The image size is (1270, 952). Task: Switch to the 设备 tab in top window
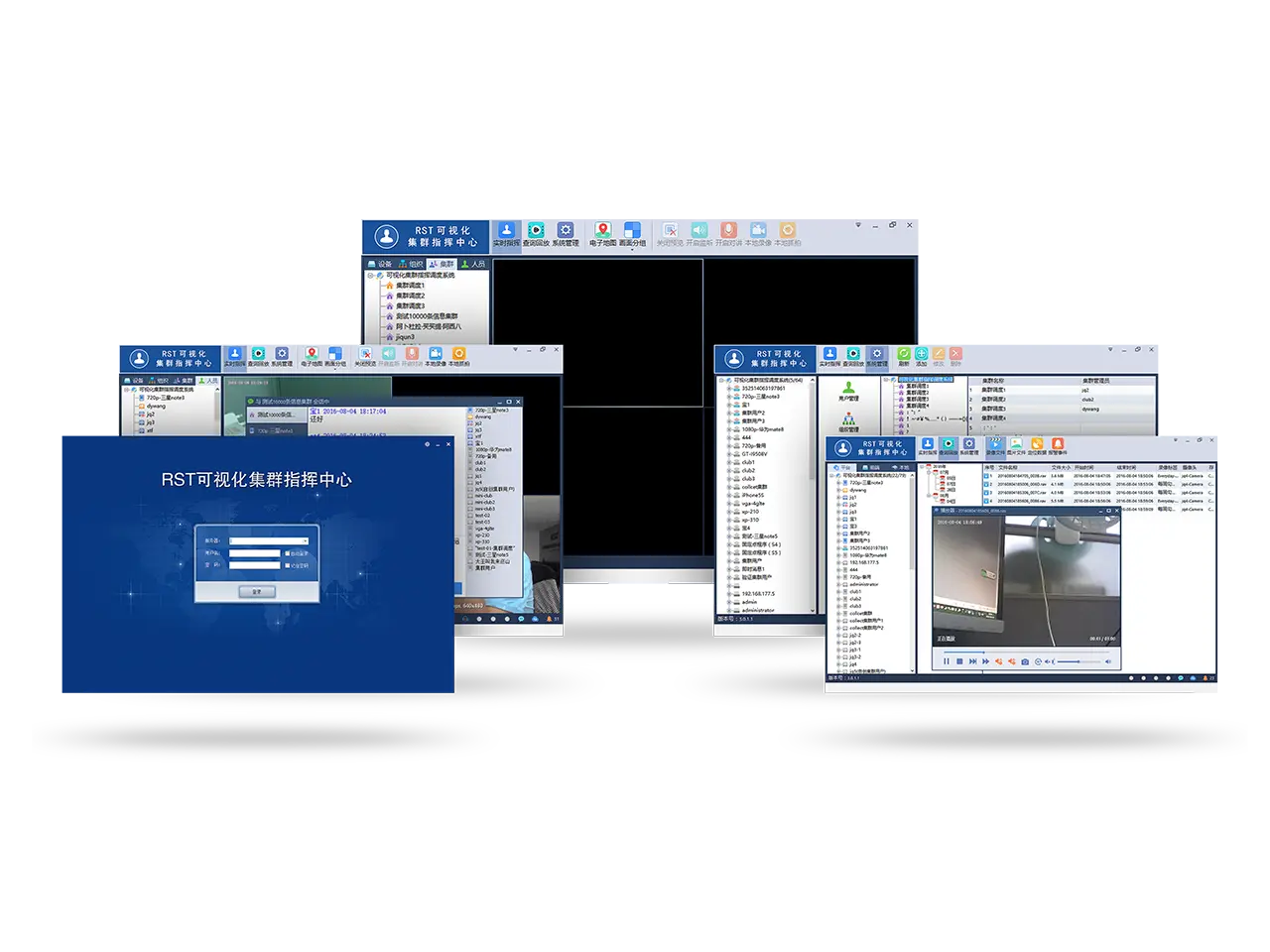(380, 264)
